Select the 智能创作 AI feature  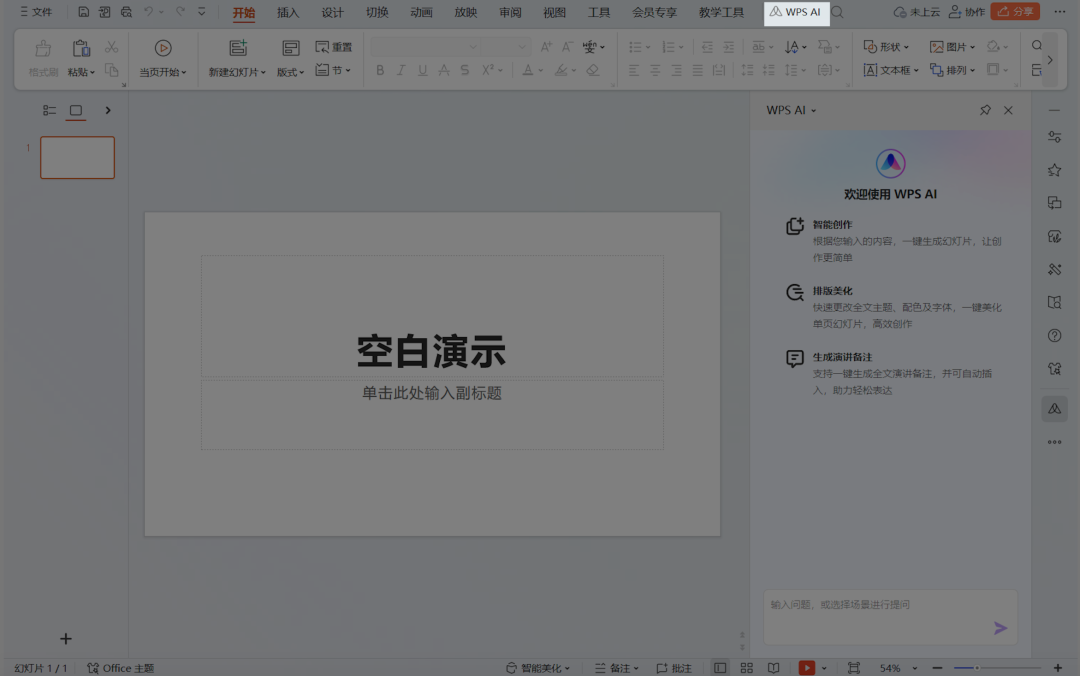point(894,240)
